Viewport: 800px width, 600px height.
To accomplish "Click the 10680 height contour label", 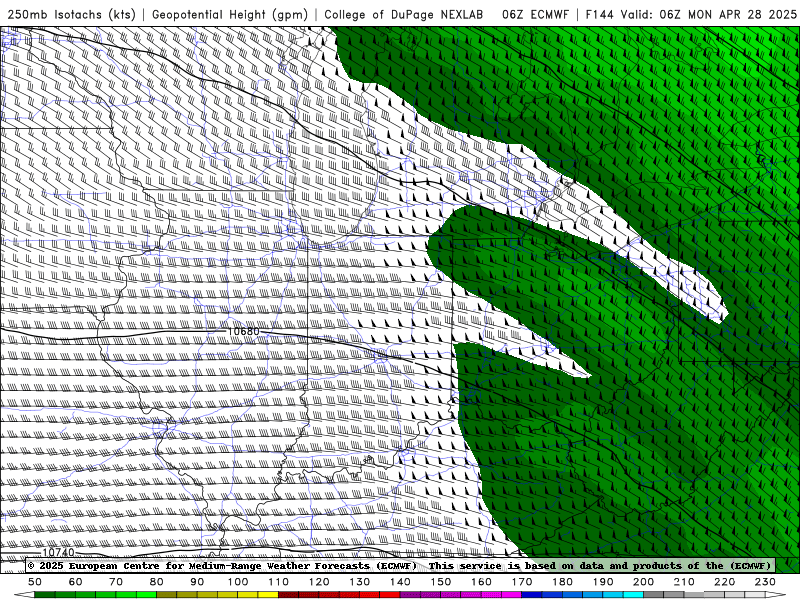I will [x=243, y=332].
